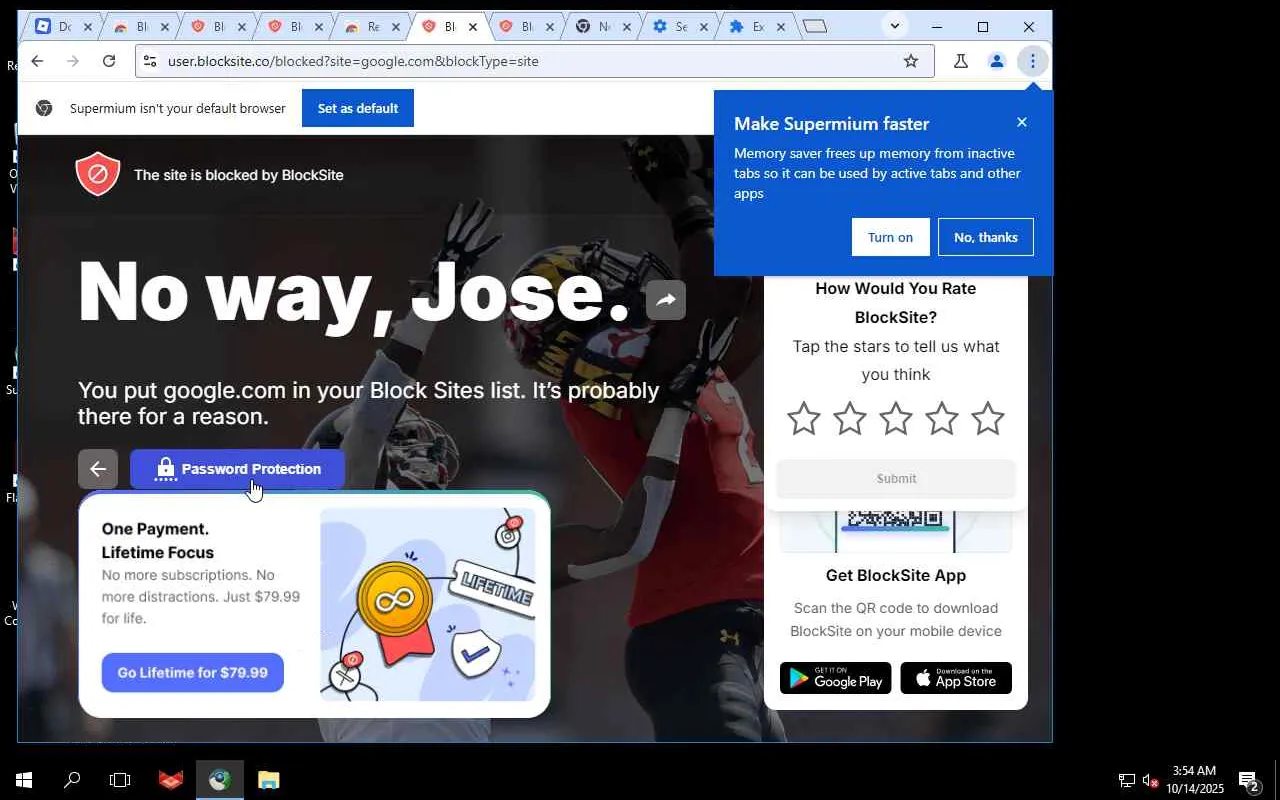Close the Extensions tab
Viewport: 1280px width, 800px height.
(x=781, y=27)
